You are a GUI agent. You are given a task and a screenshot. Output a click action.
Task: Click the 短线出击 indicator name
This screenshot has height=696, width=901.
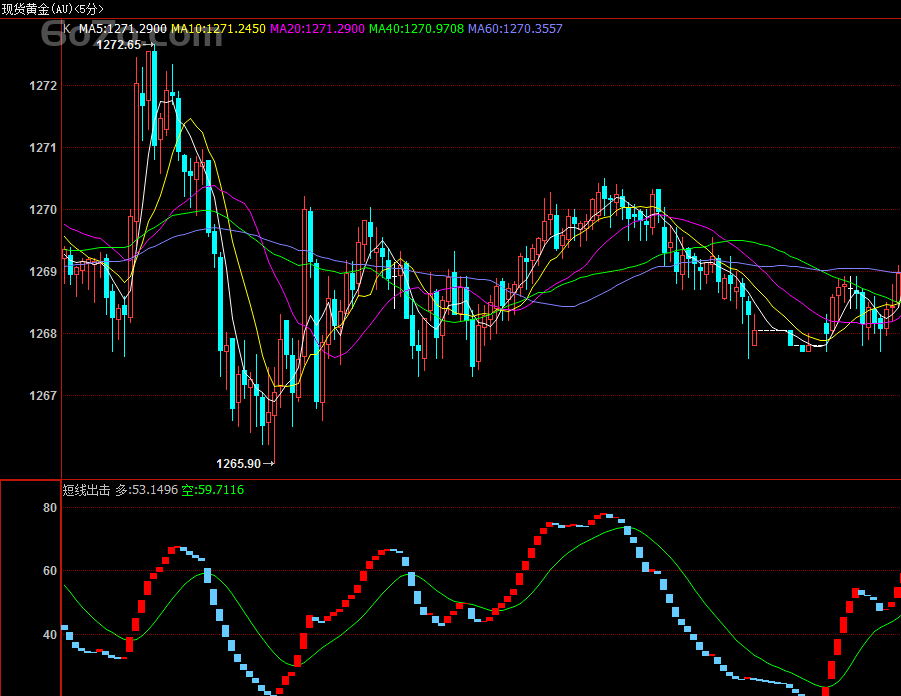[x=86, y=490]
